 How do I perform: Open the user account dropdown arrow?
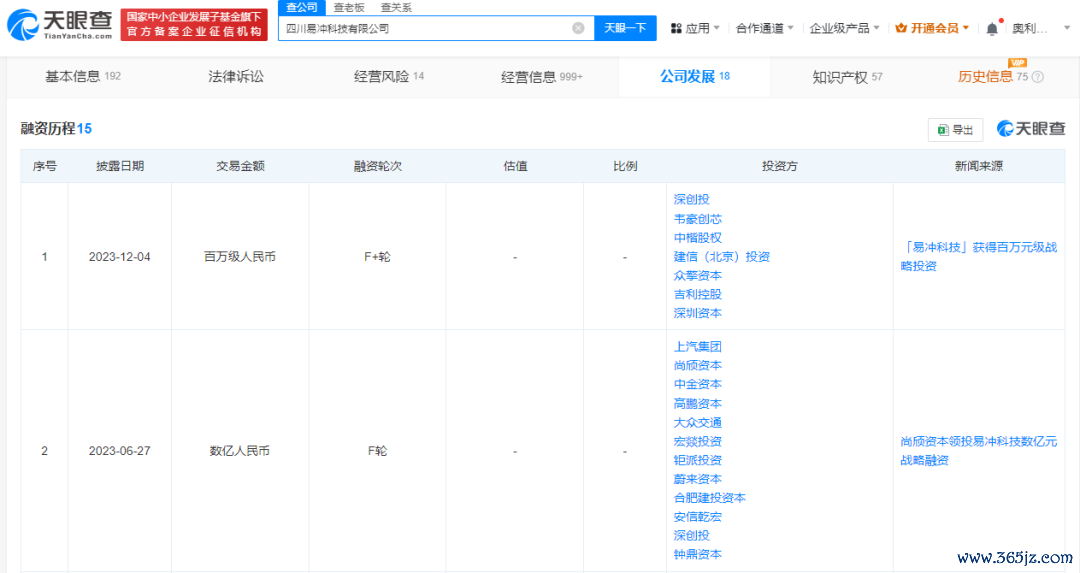[x=1067, y=28]
